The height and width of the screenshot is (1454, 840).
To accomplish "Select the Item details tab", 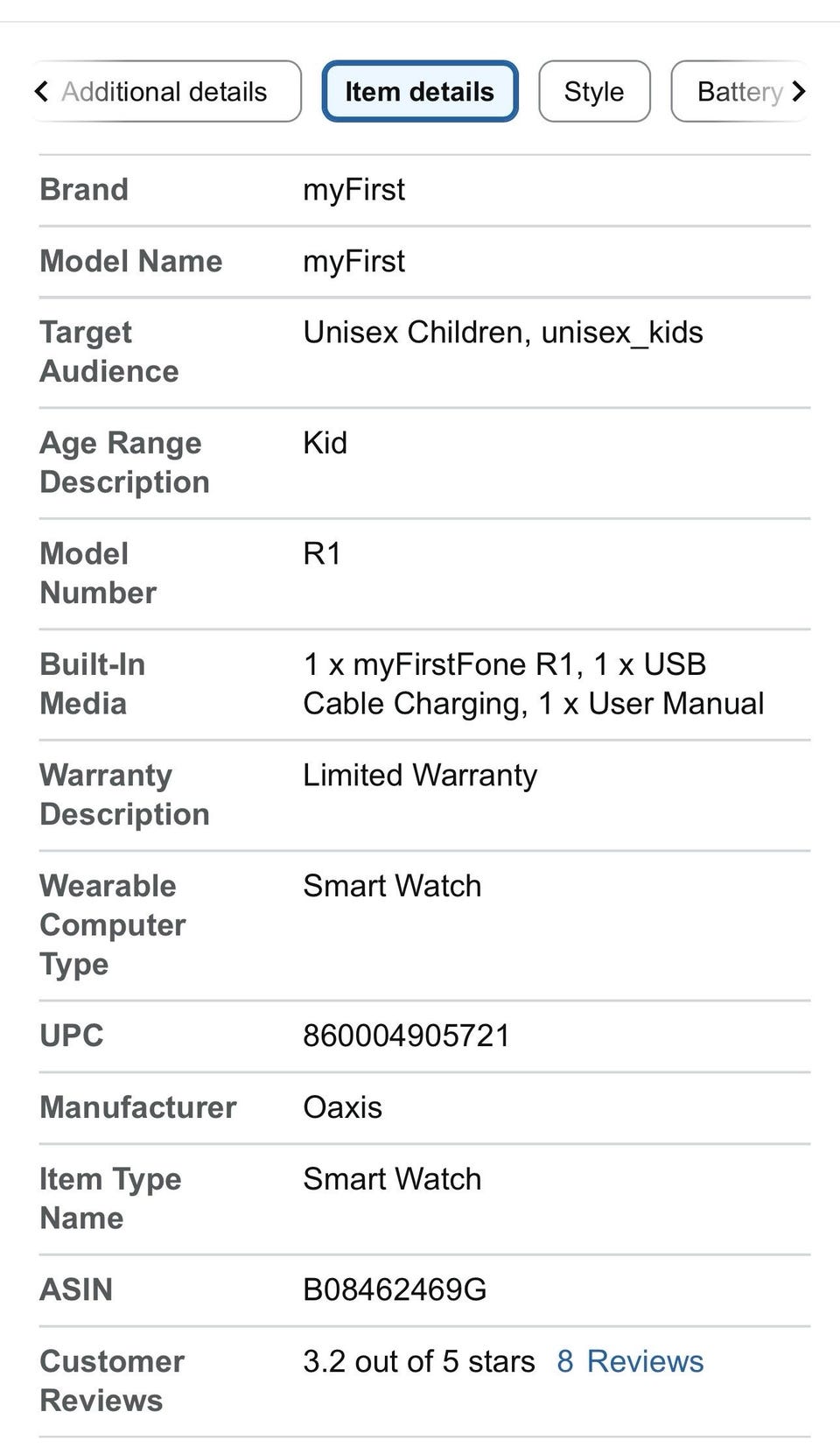I will pyautogui.click(x=420, y=91).
